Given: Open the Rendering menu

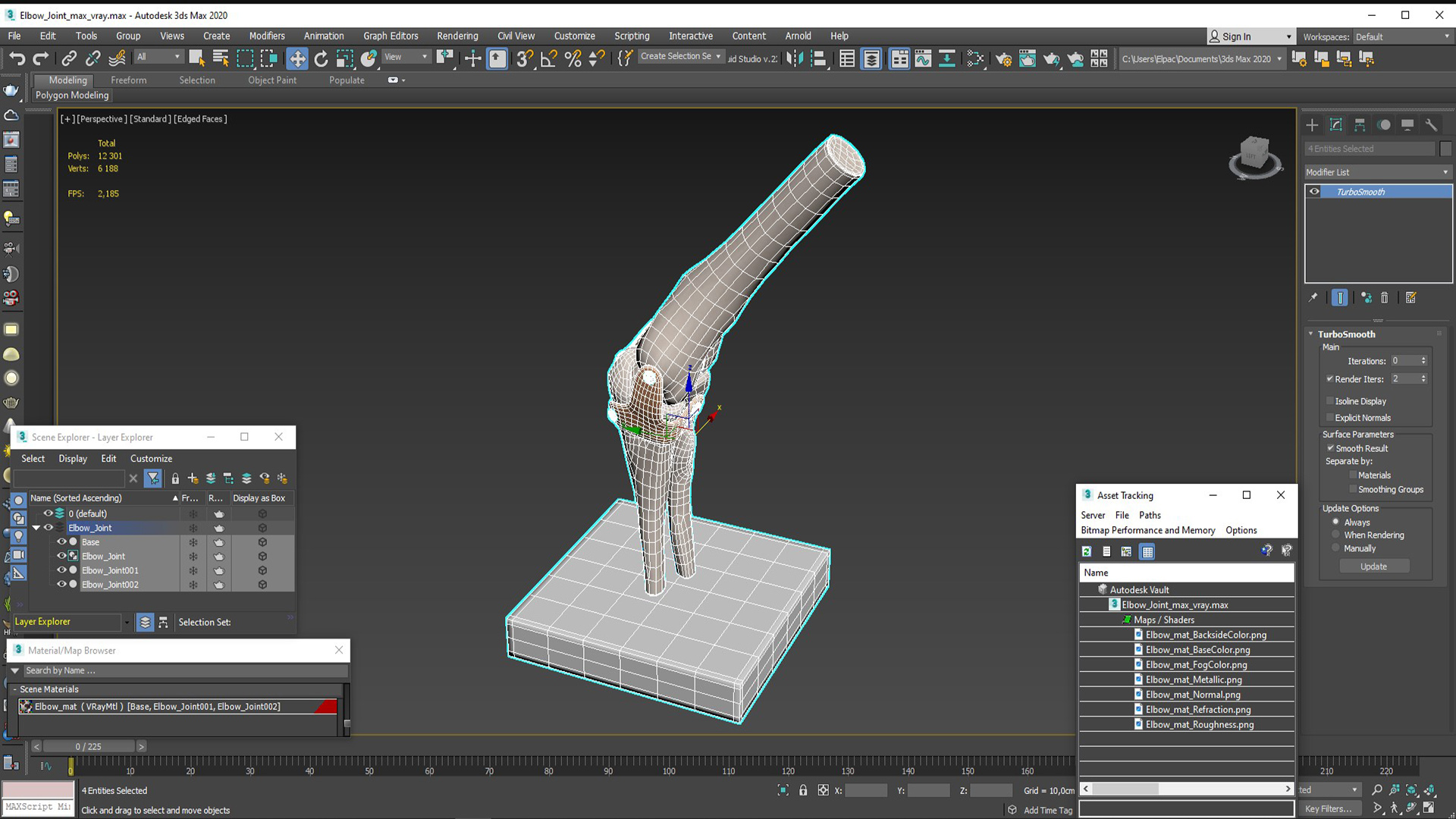Looking at the screenshot, I should (457, 36).
